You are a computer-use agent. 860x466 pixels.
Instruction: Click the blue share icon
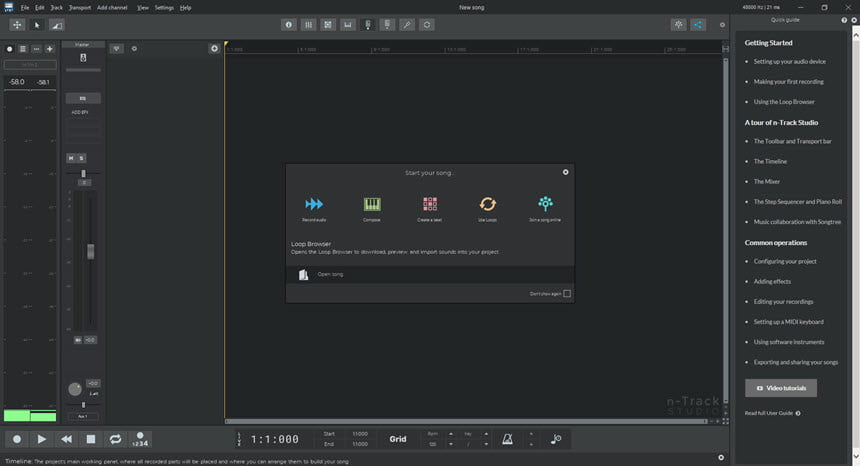coord(698,25)
